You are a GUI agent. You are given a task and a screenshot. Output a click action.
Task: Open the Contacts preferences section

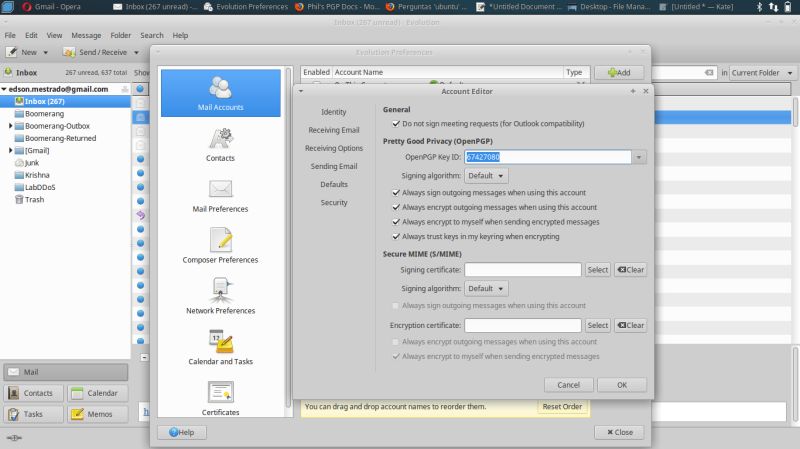(220, 145)
